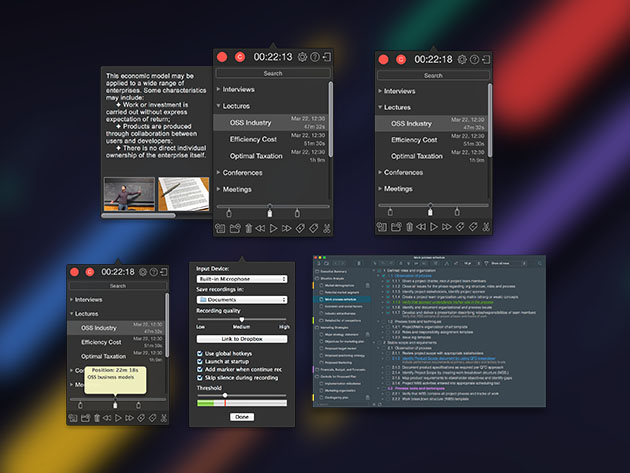The image size is (630, 473).
Task: Expand Interviews group in the 00:22:13 window
Action: point(219,89)
